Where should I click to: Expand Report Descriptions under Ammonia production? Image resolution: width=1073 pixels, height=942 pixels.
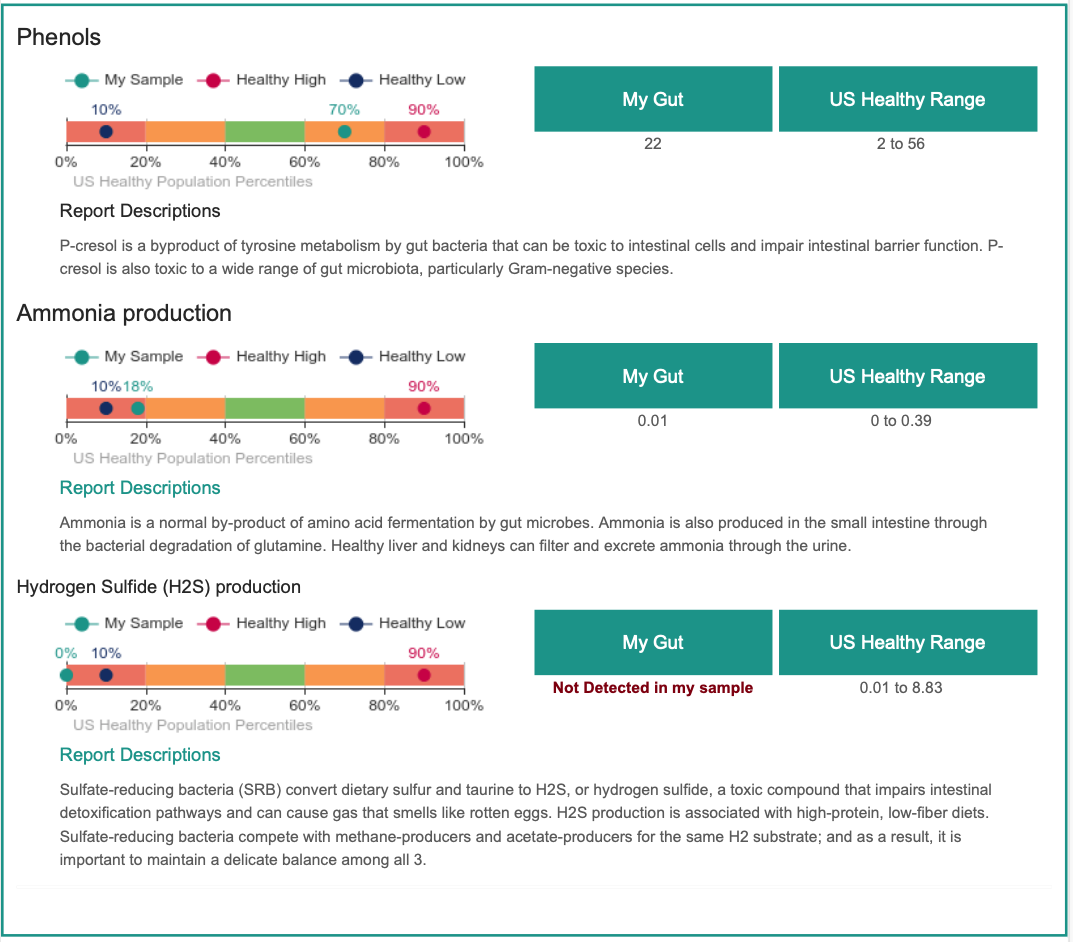click(140, 488)
